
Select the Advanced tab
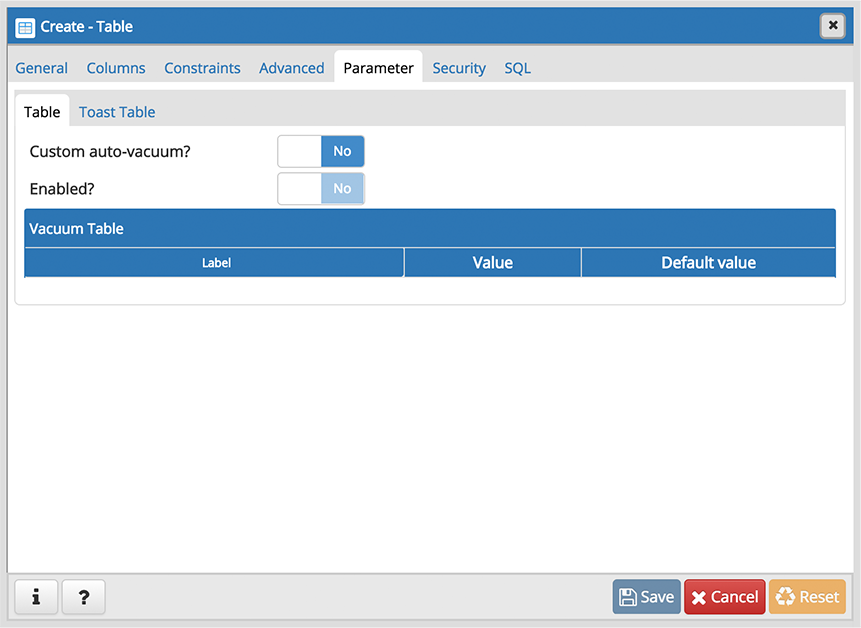291,68
